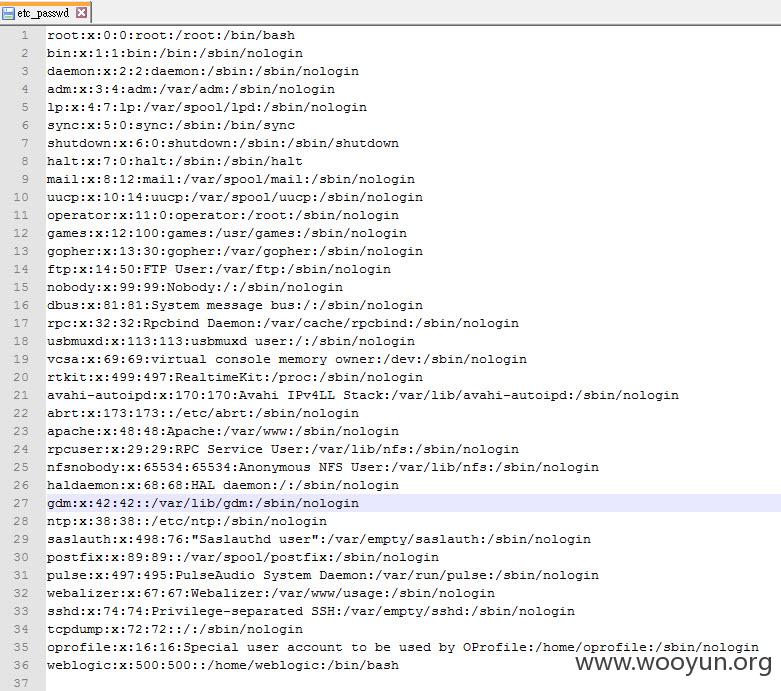Click the mail:x:8:12 line
Screen dimensions: 781x691
pos(231,179)
